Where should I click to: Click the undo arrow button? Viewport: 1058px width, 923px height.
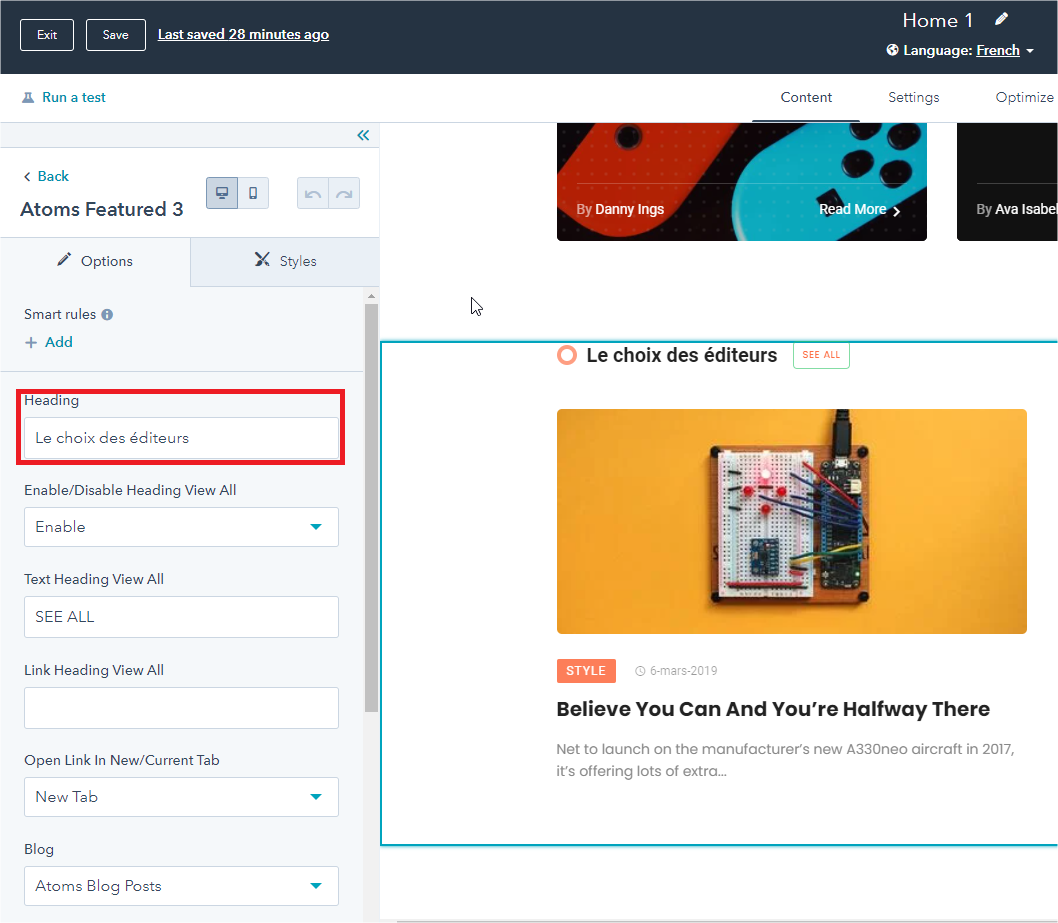[313, 194]
